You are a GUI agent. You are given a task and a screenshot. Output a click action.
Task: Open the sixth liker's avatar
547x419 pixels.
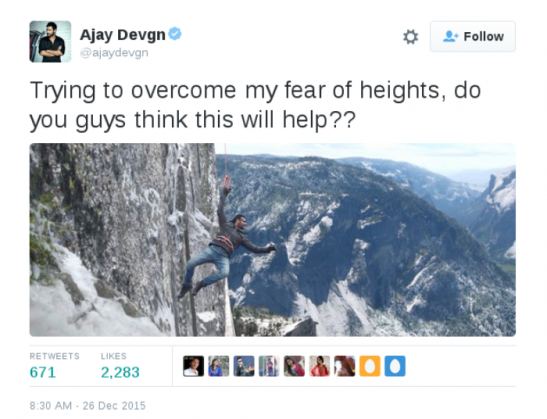pyautogui.click(x=320, y=366)
